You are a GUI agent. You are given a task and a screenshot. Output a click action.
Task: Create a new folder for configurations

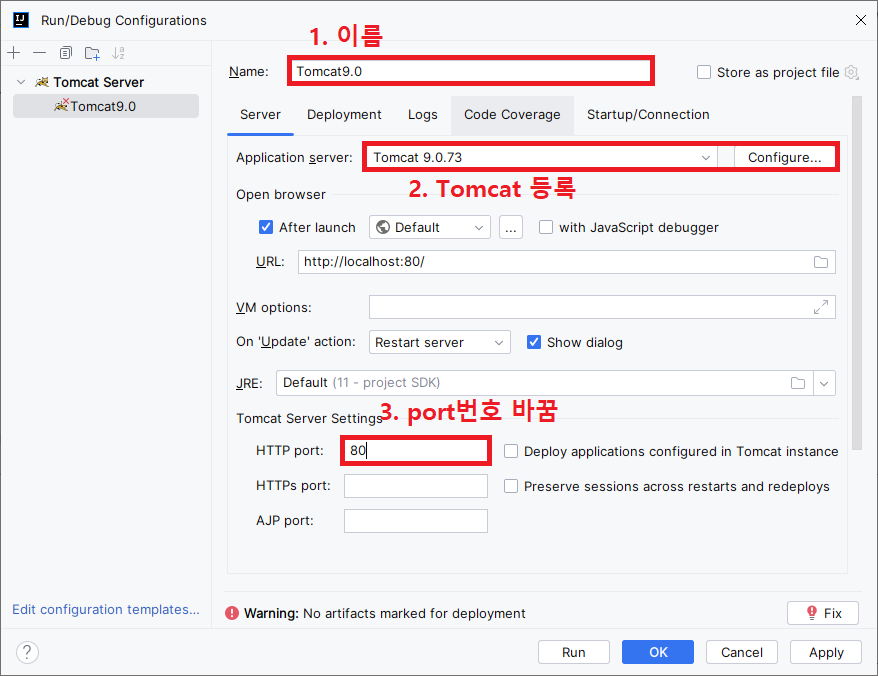pos(92,53)
